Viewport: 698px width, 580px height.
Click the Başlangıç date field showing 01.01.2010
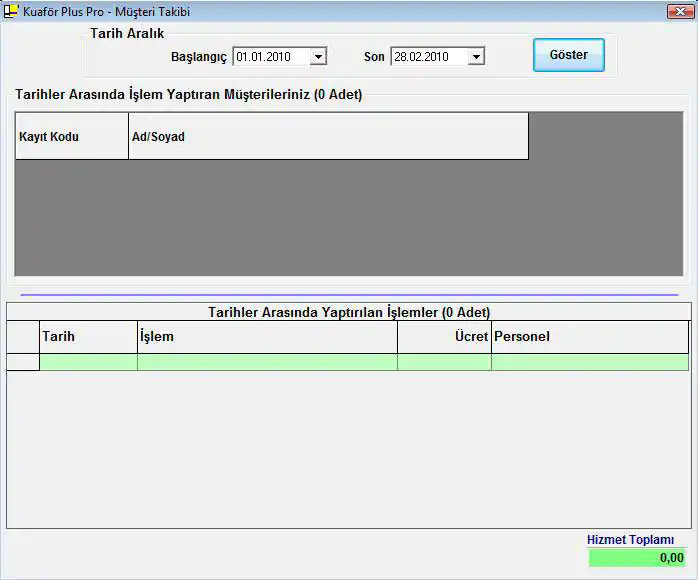tap(270, 57)
